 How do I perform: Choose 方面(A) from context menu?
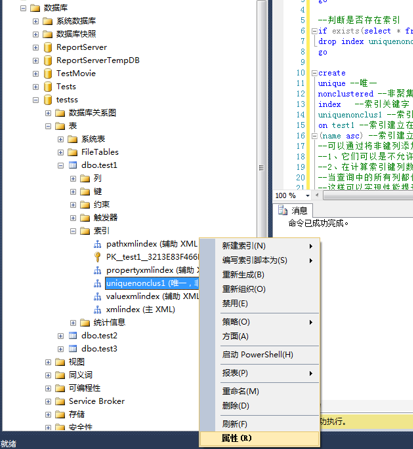(x=268, y=336)
